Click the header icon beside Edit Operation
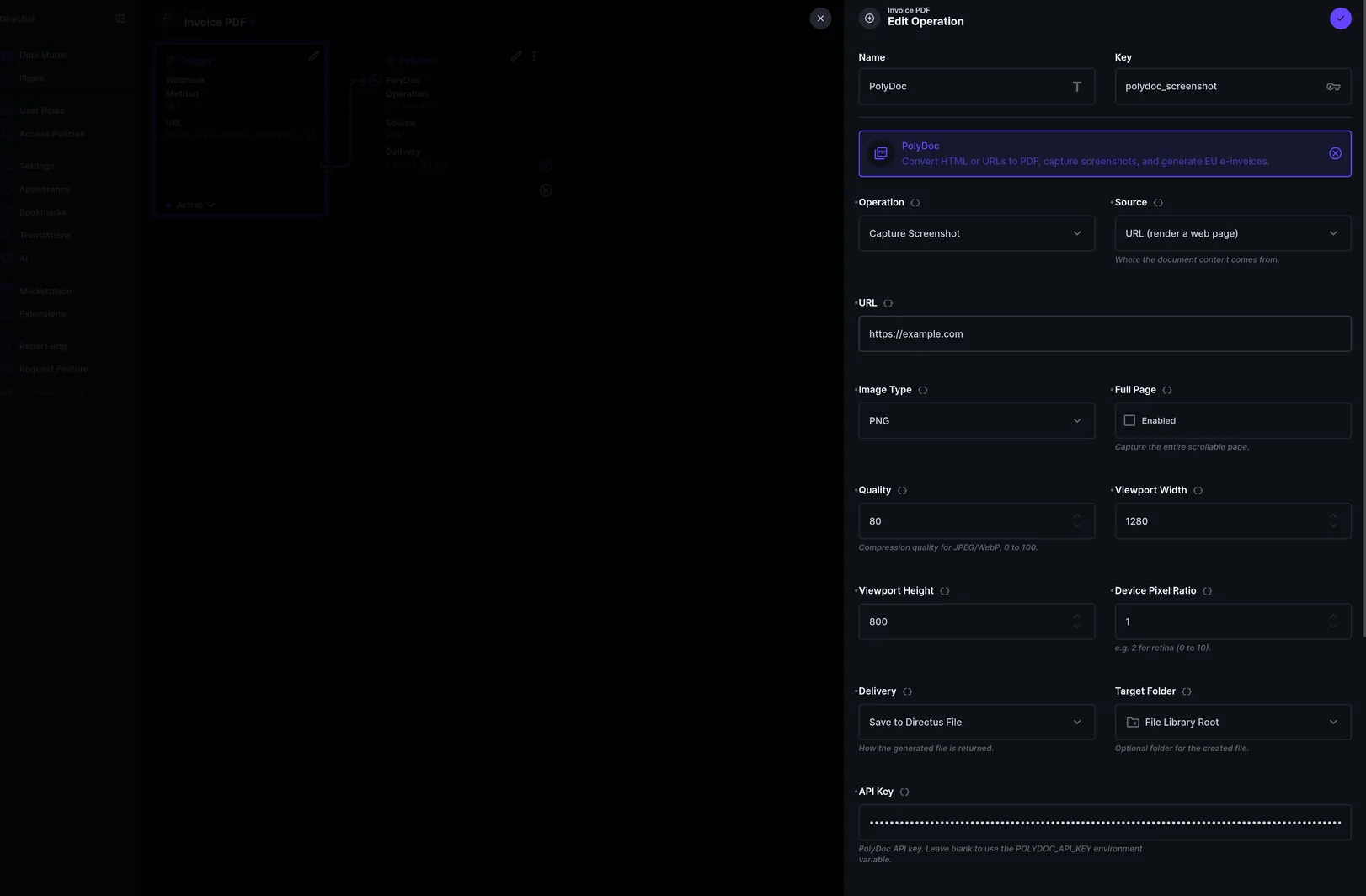The image size is (1366, 896). (869, 19)
